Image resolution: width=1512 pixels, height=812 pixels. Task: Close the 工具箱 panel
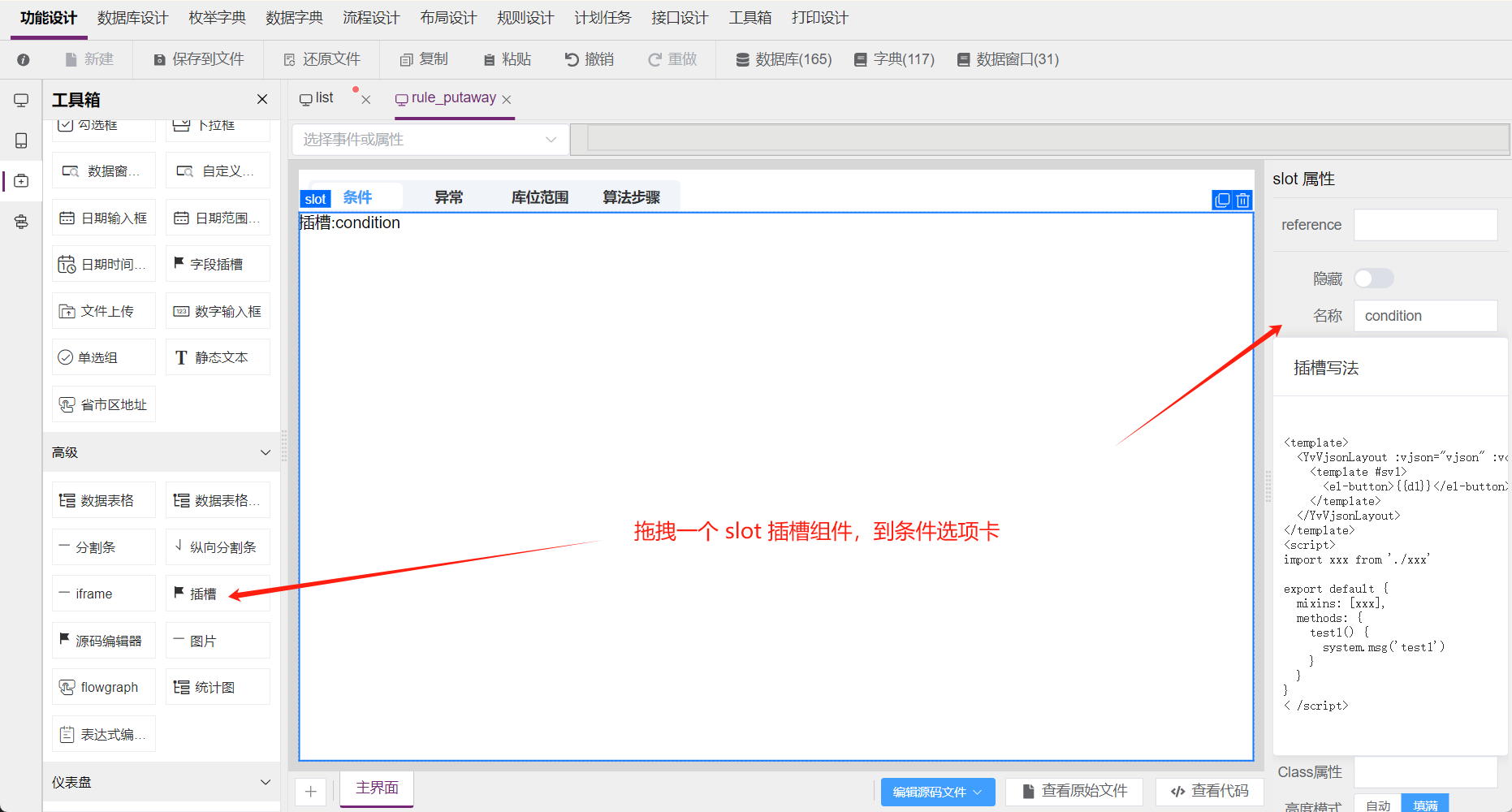[262, 99]
